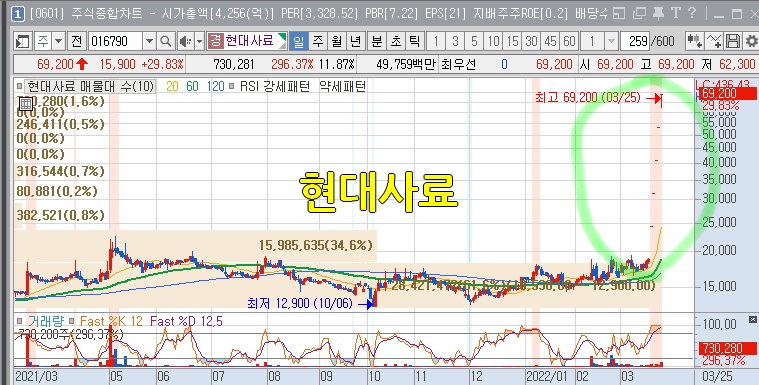759x385 pixels.
Task: Click the 전 button
Action: point(76,42)
